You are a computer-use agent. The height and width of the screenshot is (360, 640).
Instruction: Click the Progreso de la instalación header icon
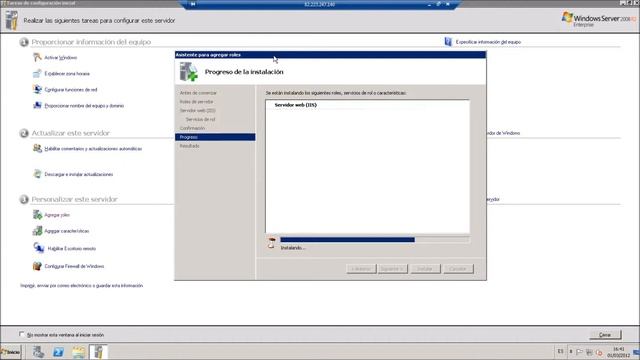pos(189,72)
